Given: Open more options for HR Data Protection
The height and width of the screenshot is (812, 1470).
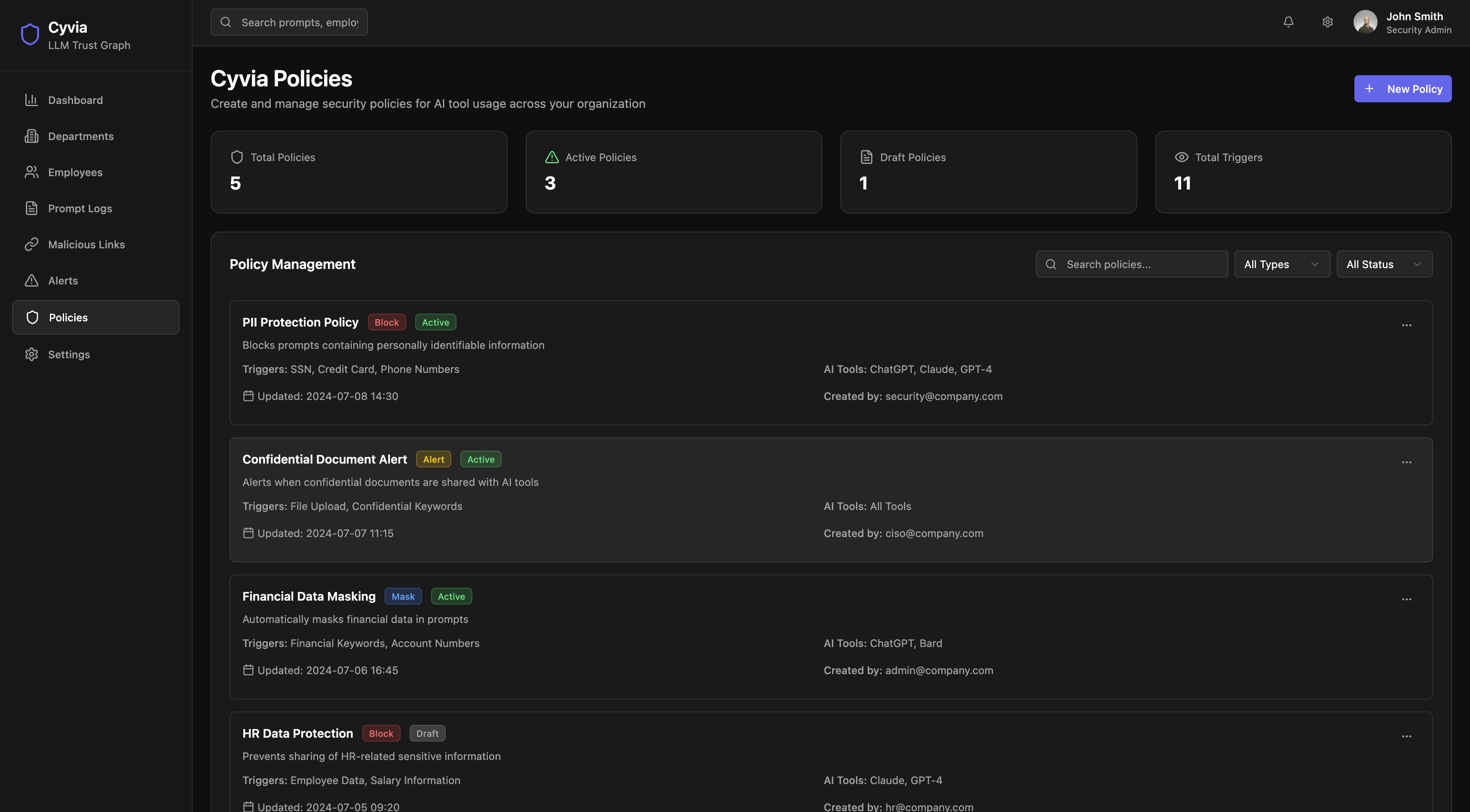Looking at the screenshot, I should (x=1406, y=736).
